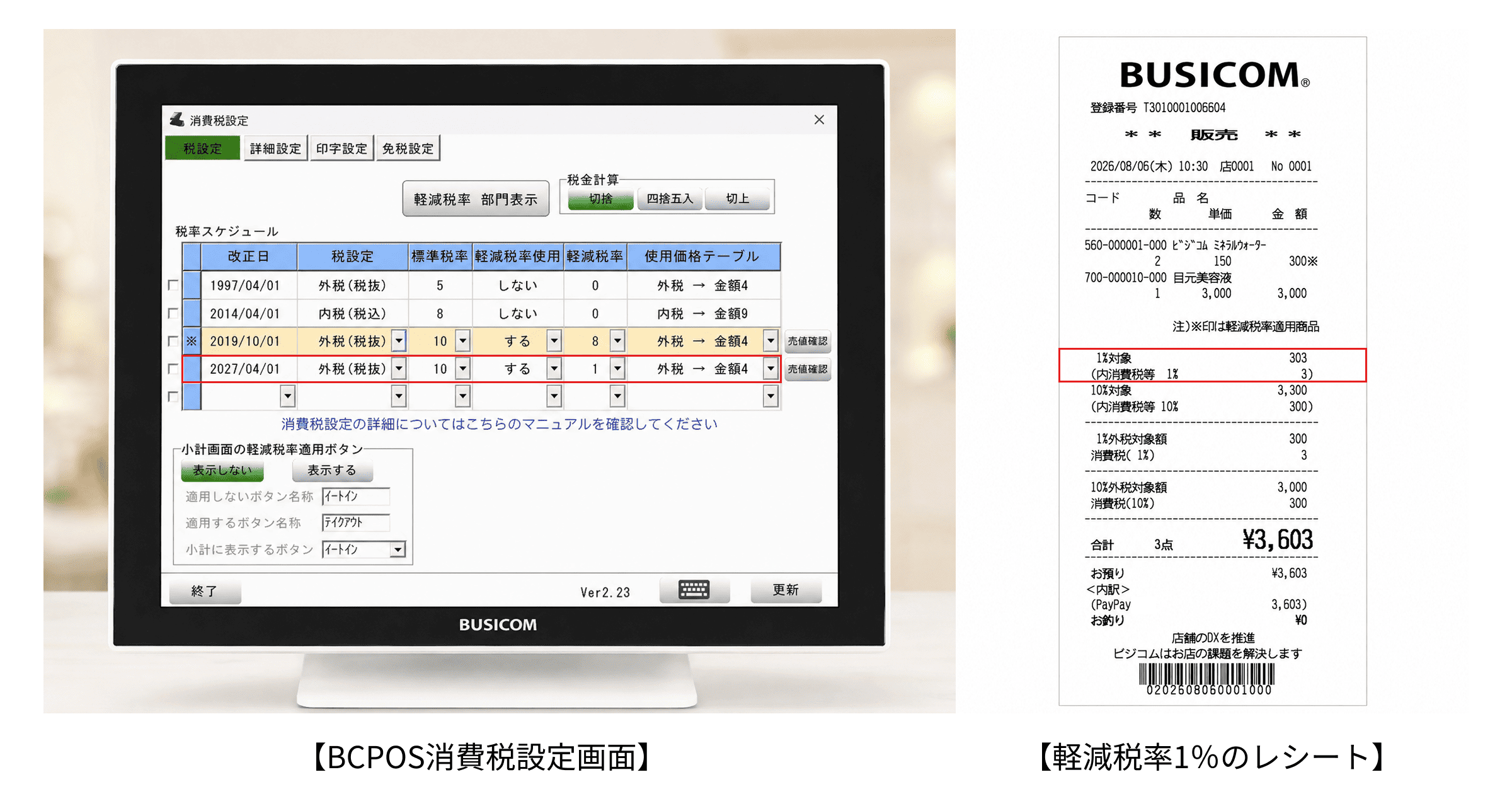The height and width of the screenshot is (794, 1512).
Task: Open the 消費税設定 manual link
Action: pyautogui.click(x=500, y=424)
